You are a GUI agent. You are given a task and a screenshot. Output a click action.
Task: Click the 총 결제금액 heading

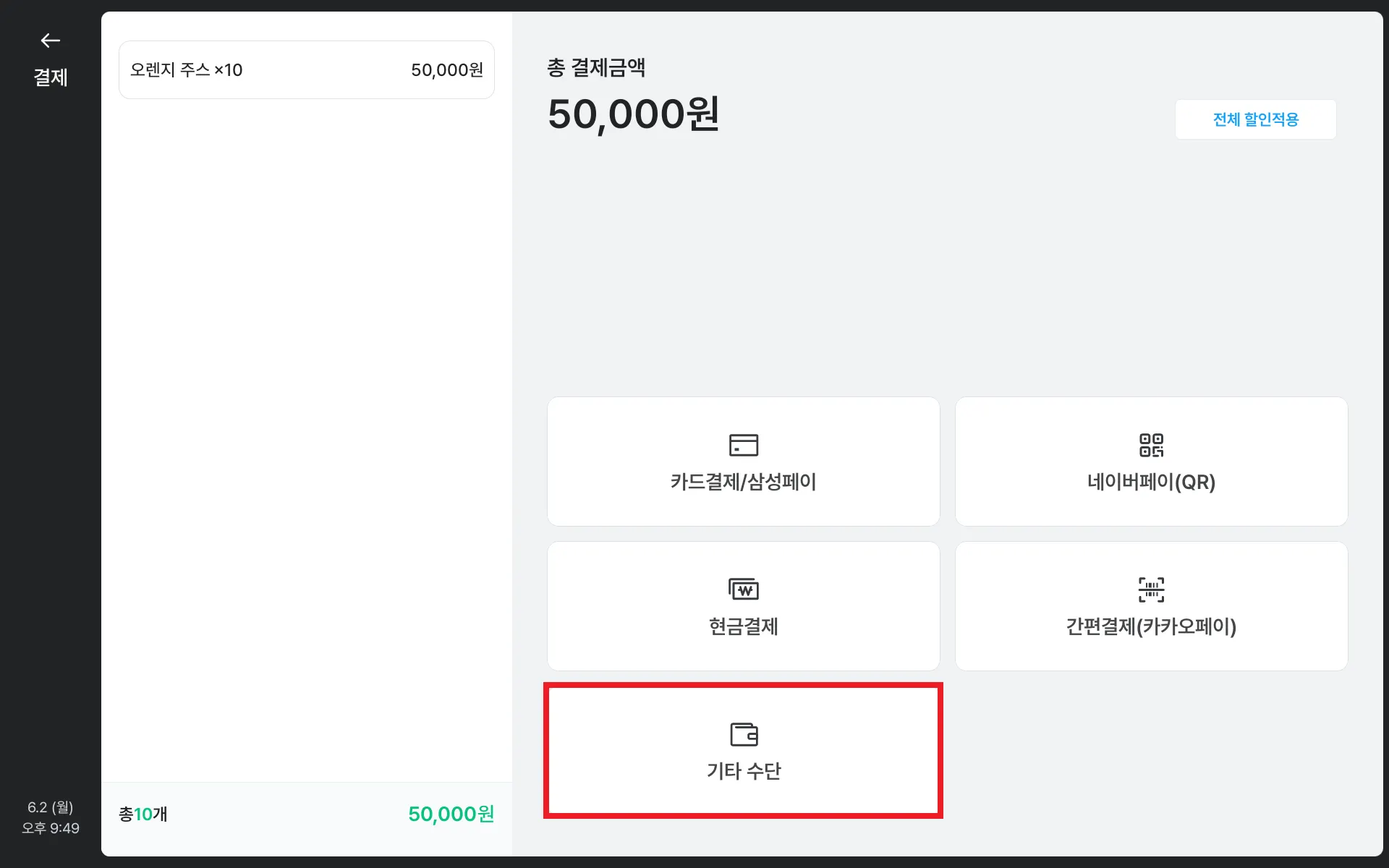(x=596, y=67)
